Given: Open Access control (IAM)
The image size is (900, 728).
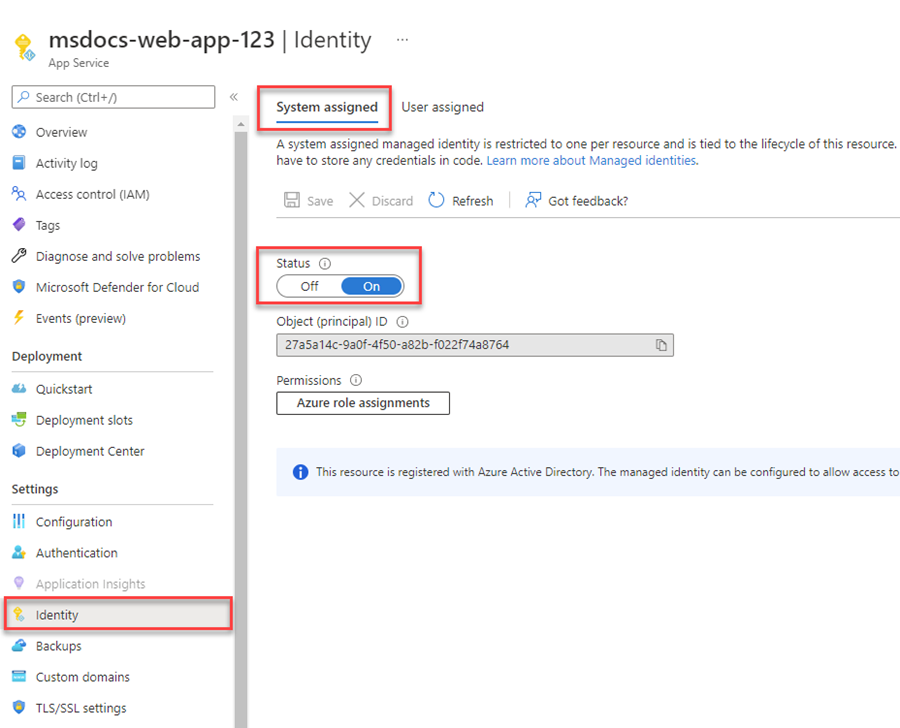Looking at the screenshot, I should coord(91,194).
